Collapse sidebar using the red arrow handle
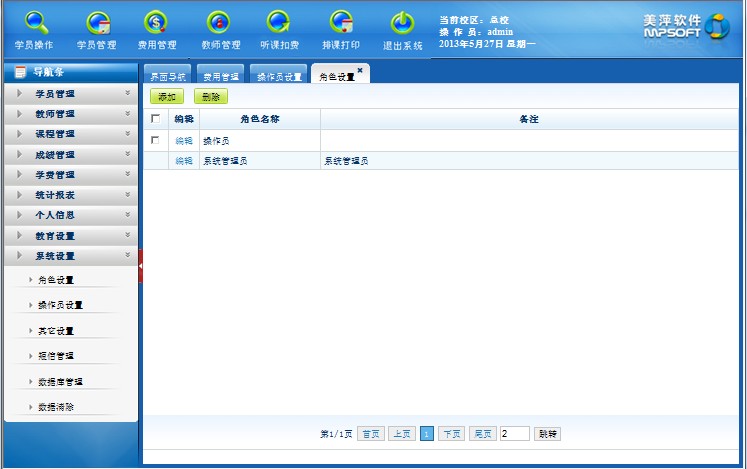 click(141, 266)
